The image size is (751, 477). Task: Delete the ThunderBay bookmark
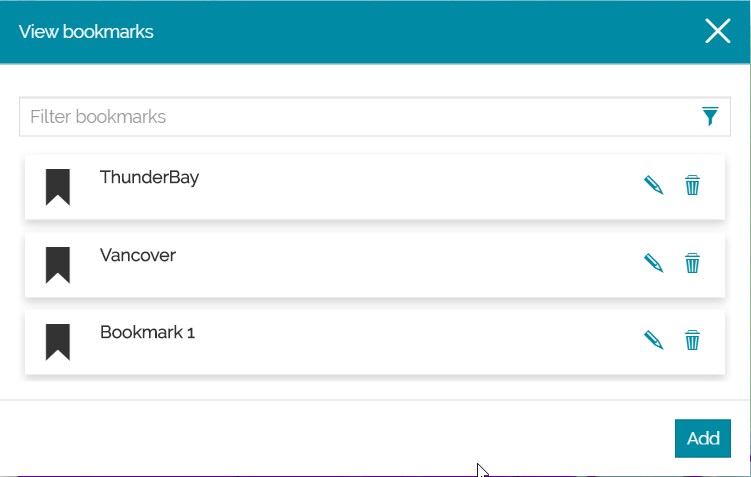[x=692, y=185]
